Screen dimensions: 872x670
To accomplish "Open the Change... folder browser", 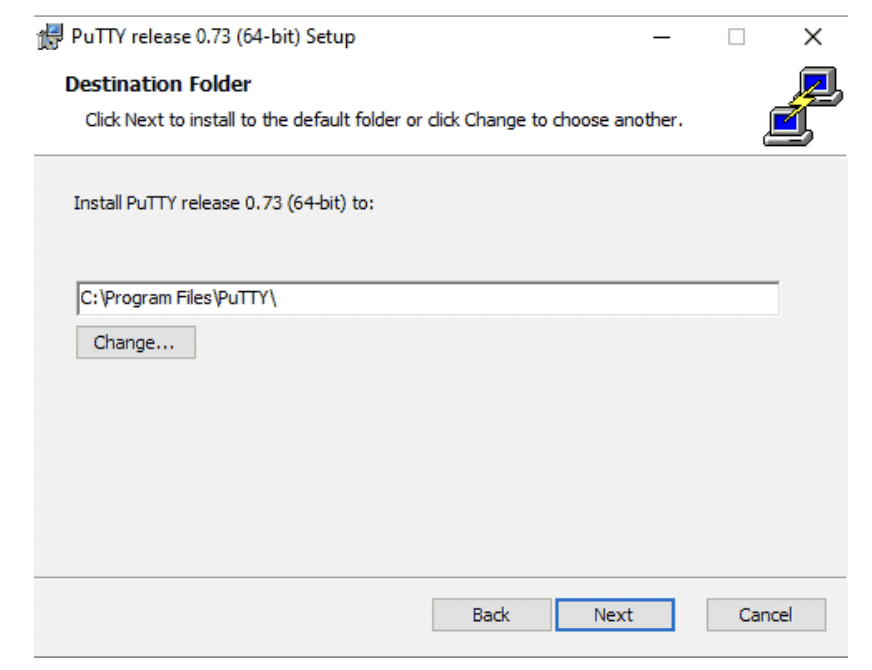I will pyautogui.click(x=135, y=343).
